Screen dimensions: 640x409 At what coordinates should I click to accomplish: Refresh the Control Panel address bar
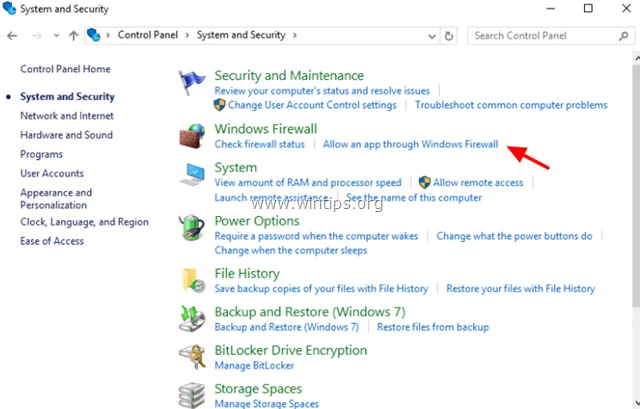pos(449,36)
